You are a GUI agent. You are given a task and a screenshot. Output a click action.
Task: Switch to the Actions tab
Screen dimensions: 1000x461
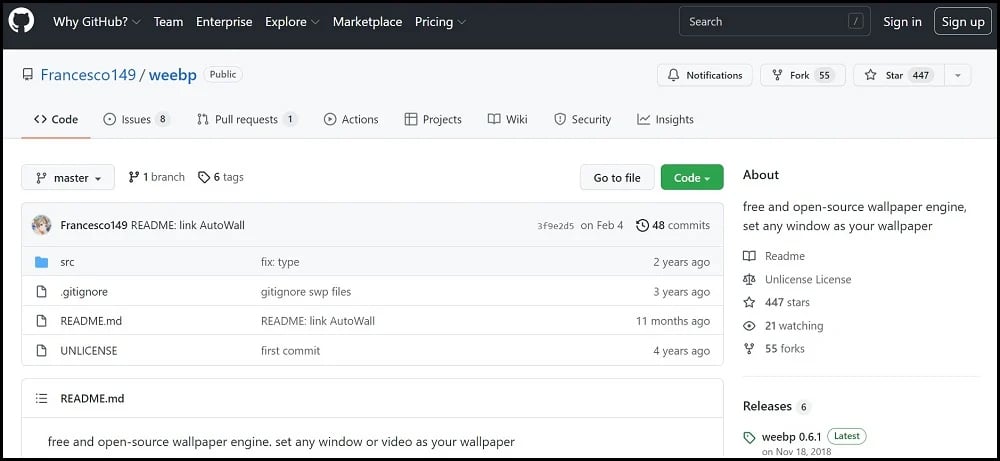pyautogui.click(x=351, y=119)
